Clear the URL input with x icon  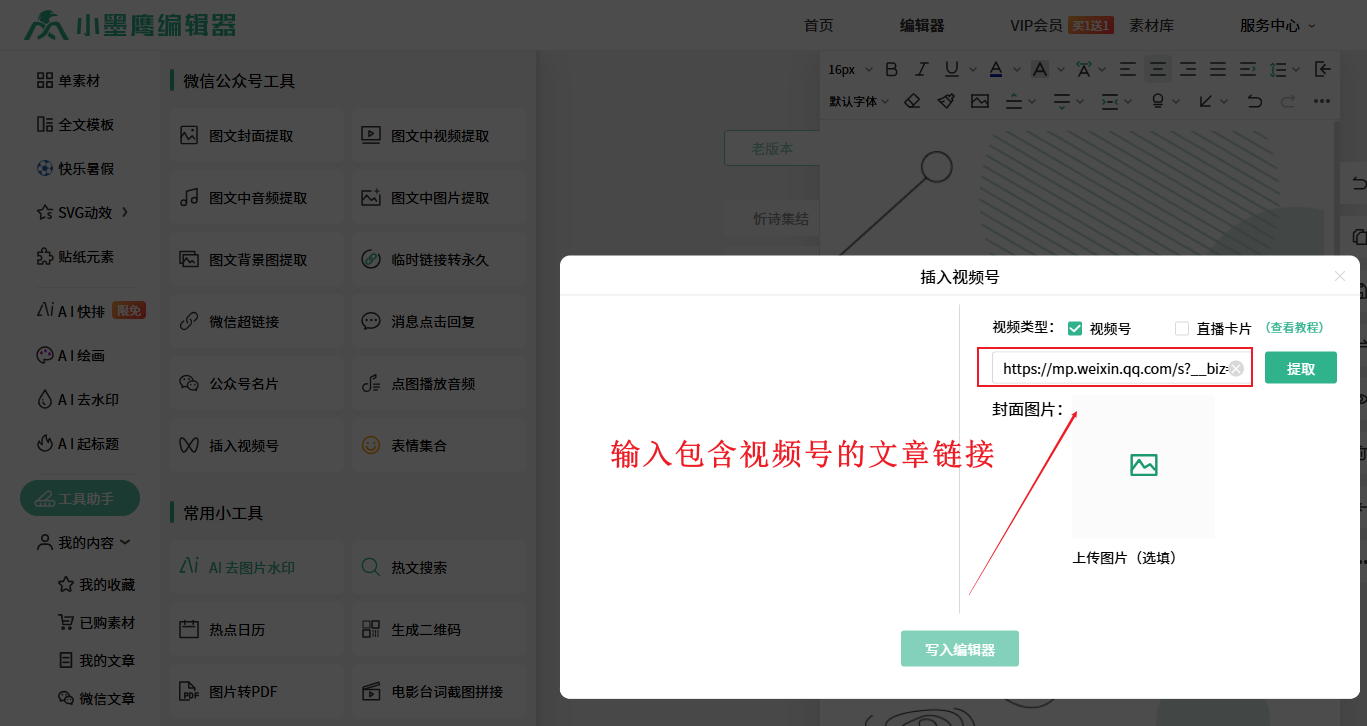tap(1236, 369)
